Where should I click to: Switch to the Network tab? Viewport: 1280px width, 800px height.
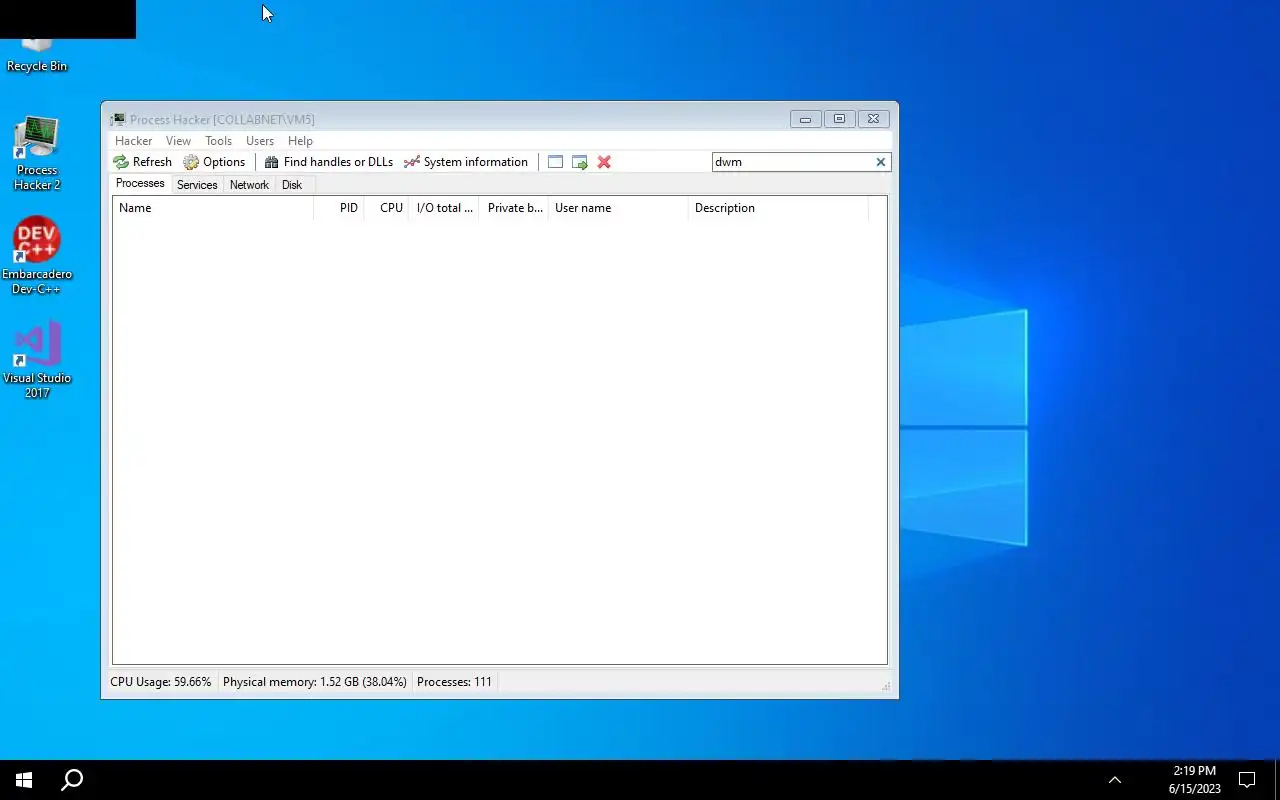(x=249, y=185)
